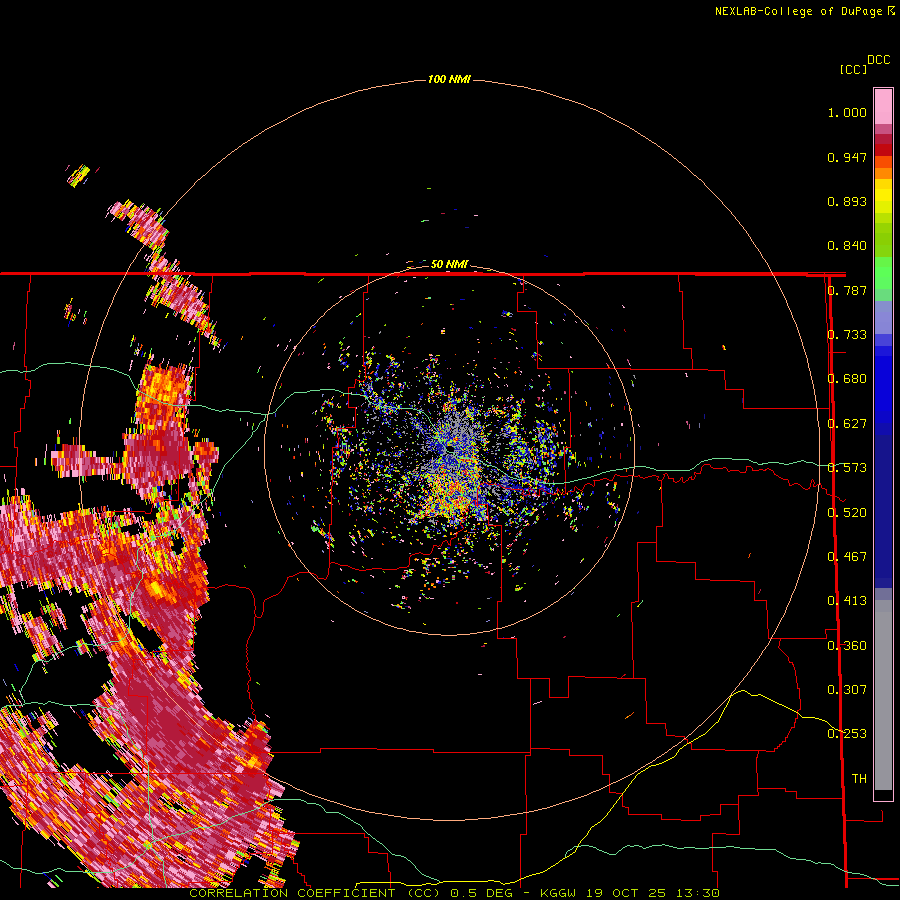The image size is (900, 900).
Task: Click the 50 NMI range ring label
Action: [x=449, y=264]
